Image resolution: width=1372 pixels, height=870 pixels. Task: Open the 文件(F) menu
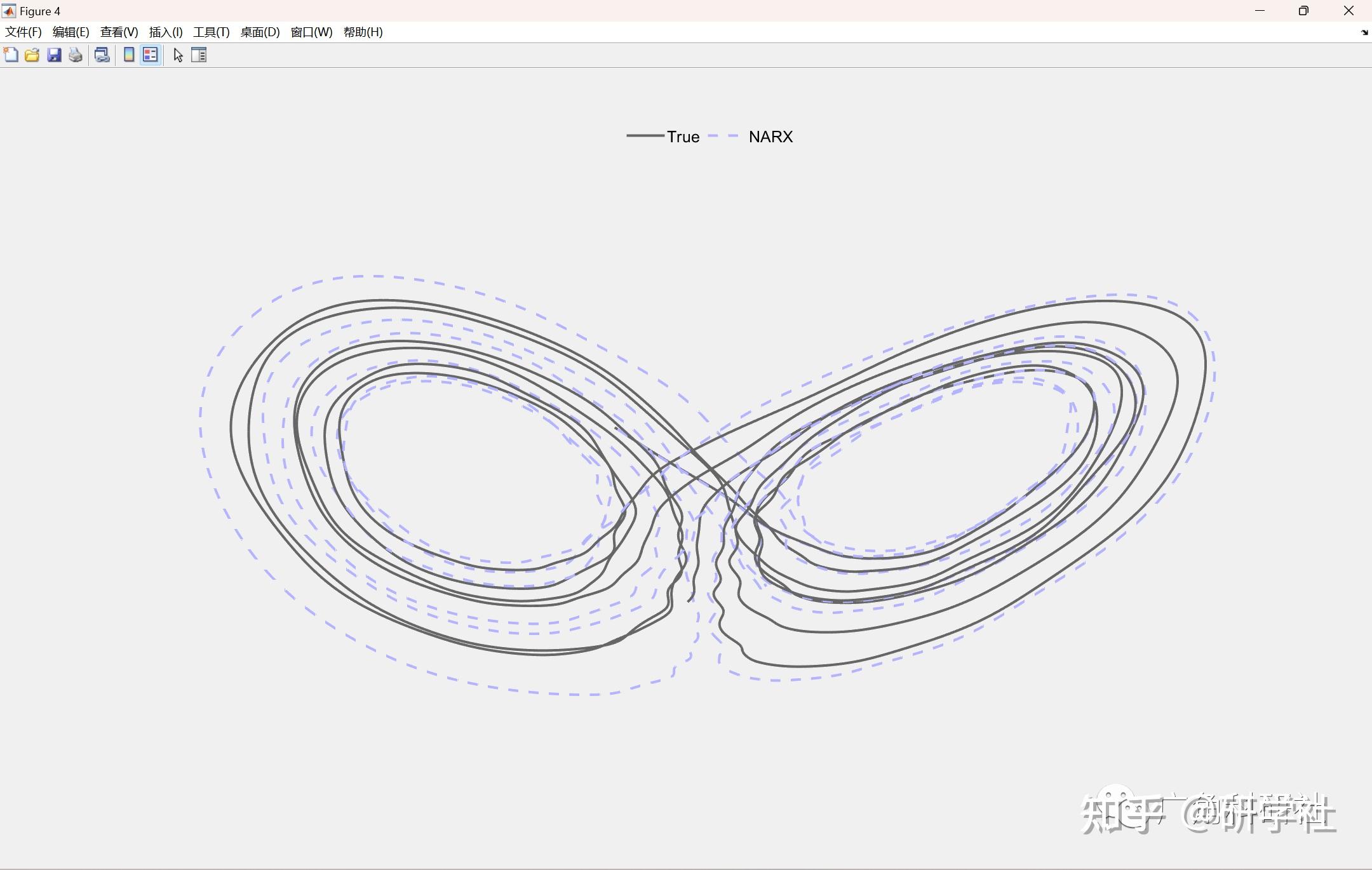pyautogui.click(x=24, y=32)
